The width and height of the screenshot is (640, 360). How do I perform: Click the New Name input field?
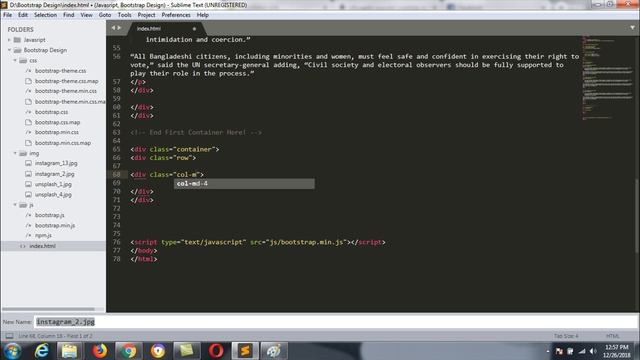click(336, 322)
